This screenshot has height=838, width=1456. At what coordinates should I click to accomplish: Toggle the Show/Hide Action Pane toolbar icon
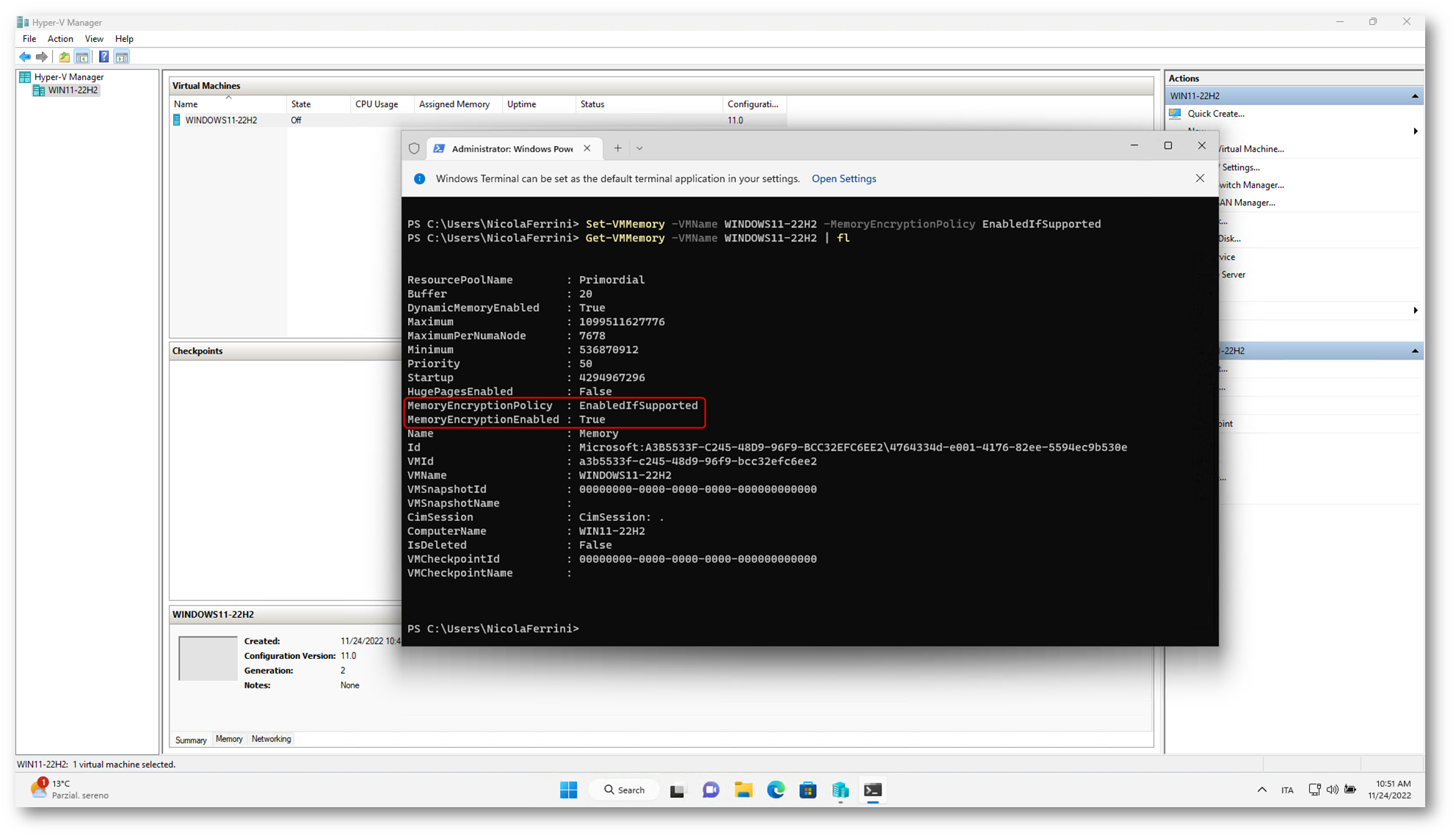tap(122, 57)
